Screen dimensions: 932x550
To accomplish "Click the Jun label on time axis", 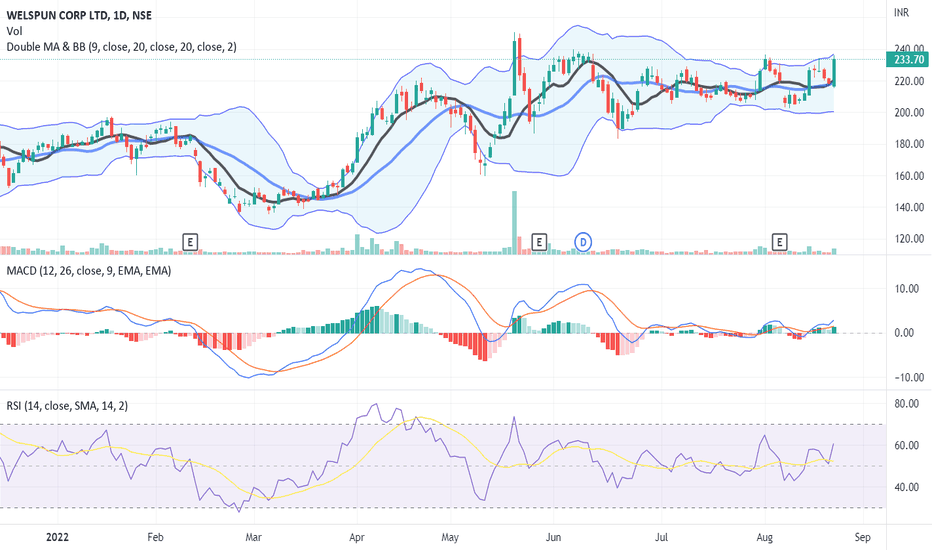I will [553, 538].
